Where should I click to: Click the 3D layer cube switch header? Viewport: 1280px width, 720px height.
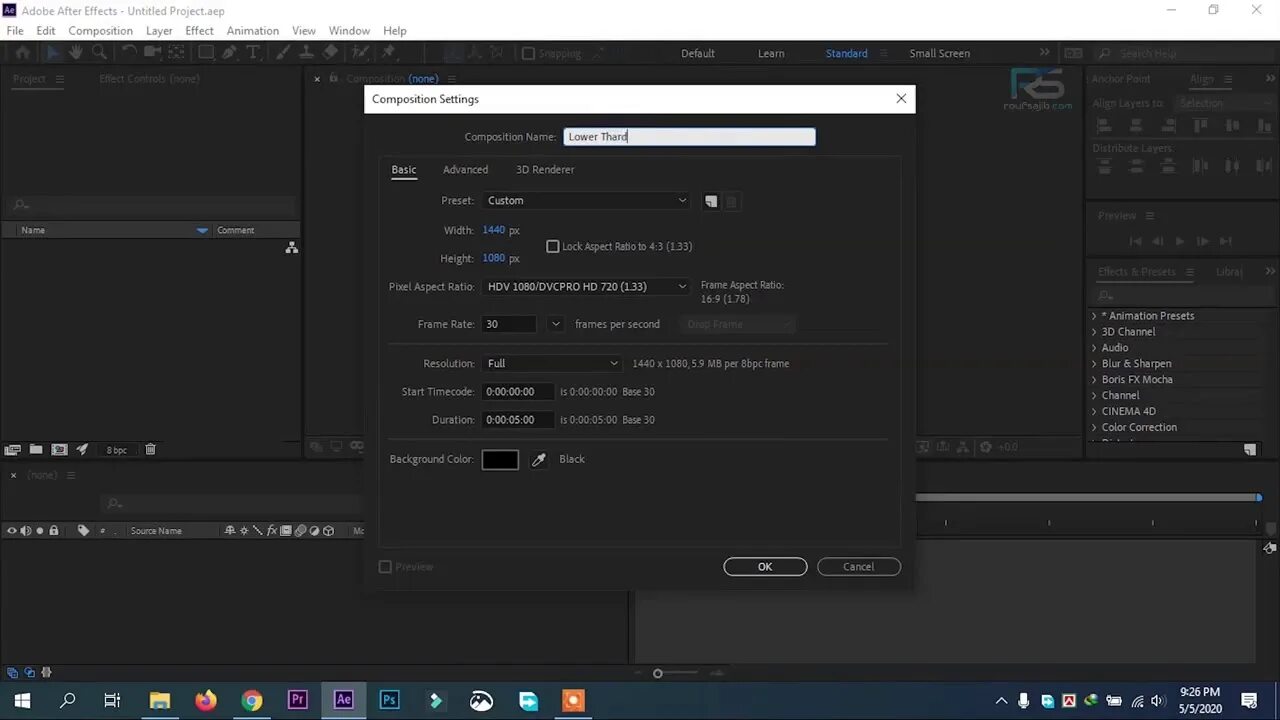(x=328, y=531)
